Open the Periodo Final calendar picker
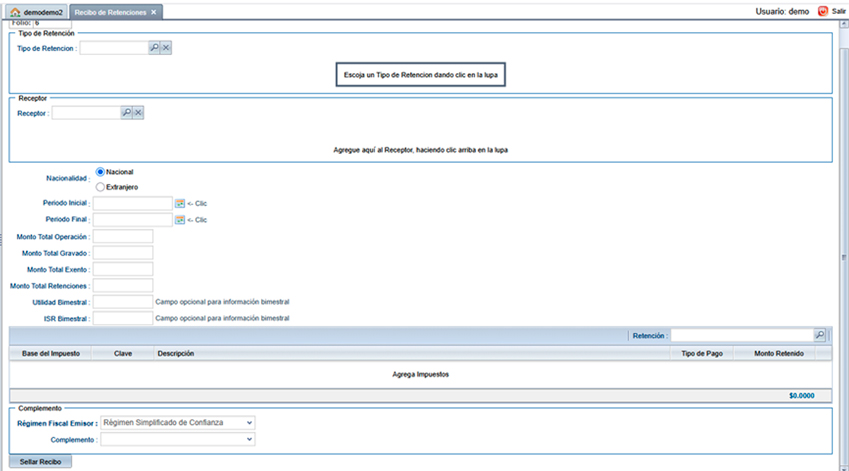The image size is (849, 471). pyautogui.click(x=180, y=219)
